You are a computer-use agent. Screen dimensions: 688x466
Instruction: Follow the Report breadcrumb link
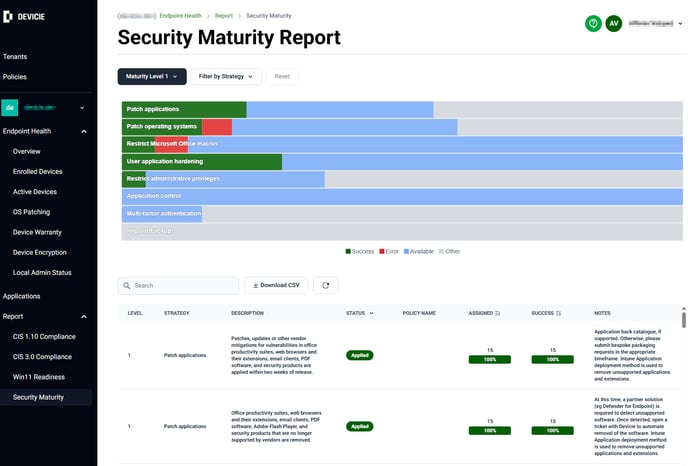coord(224,16)
